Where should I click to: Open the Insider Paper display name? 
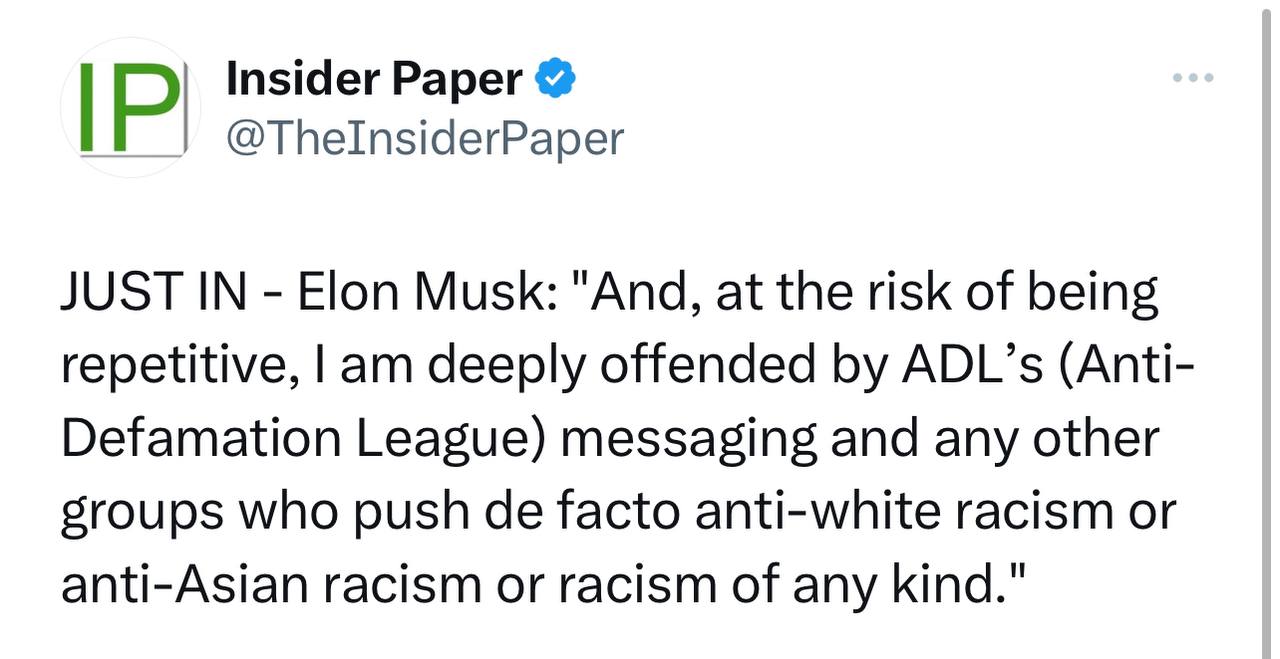(374, 79)
